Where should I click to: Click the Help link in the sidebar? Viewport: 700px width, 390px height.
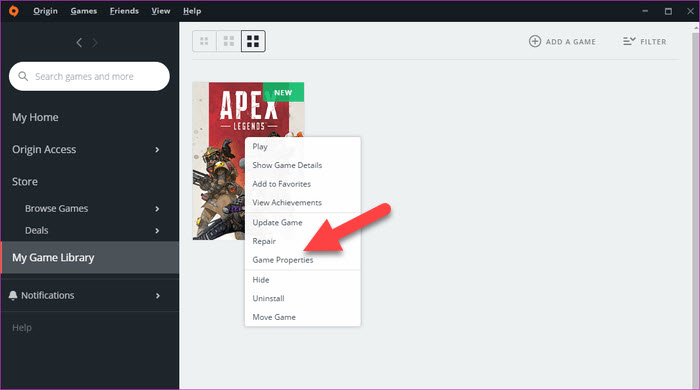pos(22,328)
